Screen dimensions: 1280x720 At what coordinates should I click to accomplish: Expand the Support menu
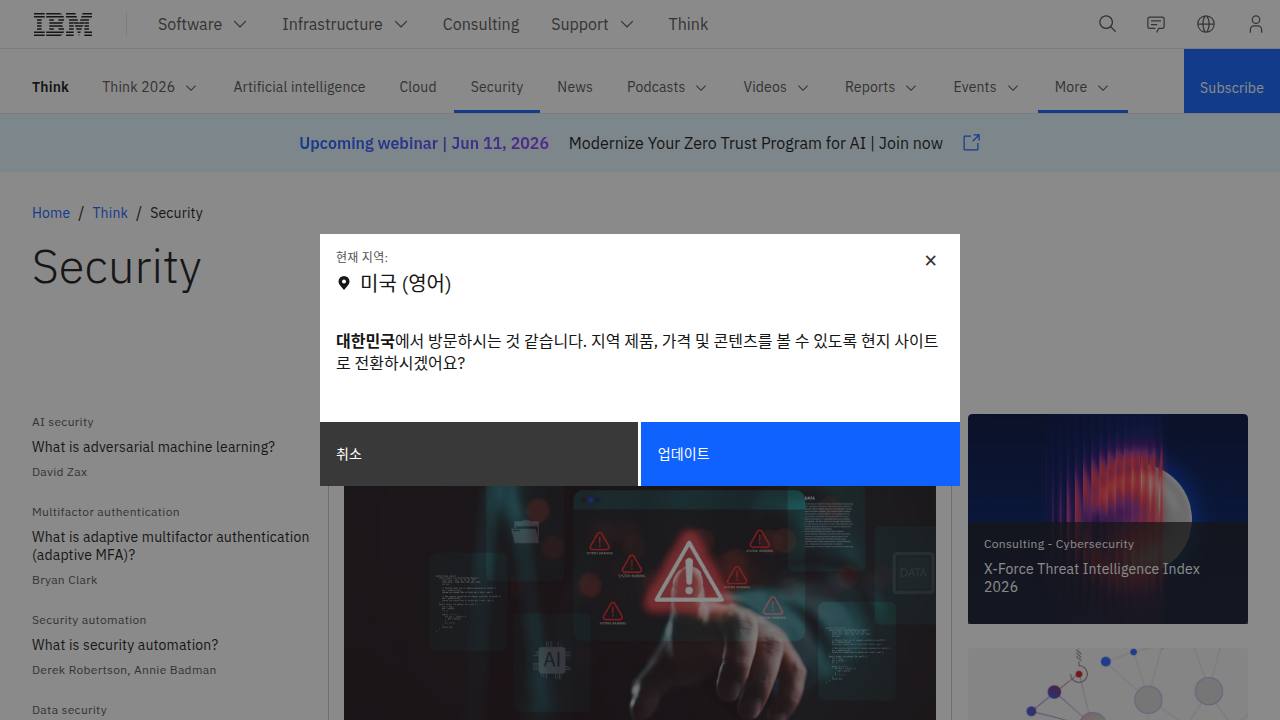tap(592, 24)
